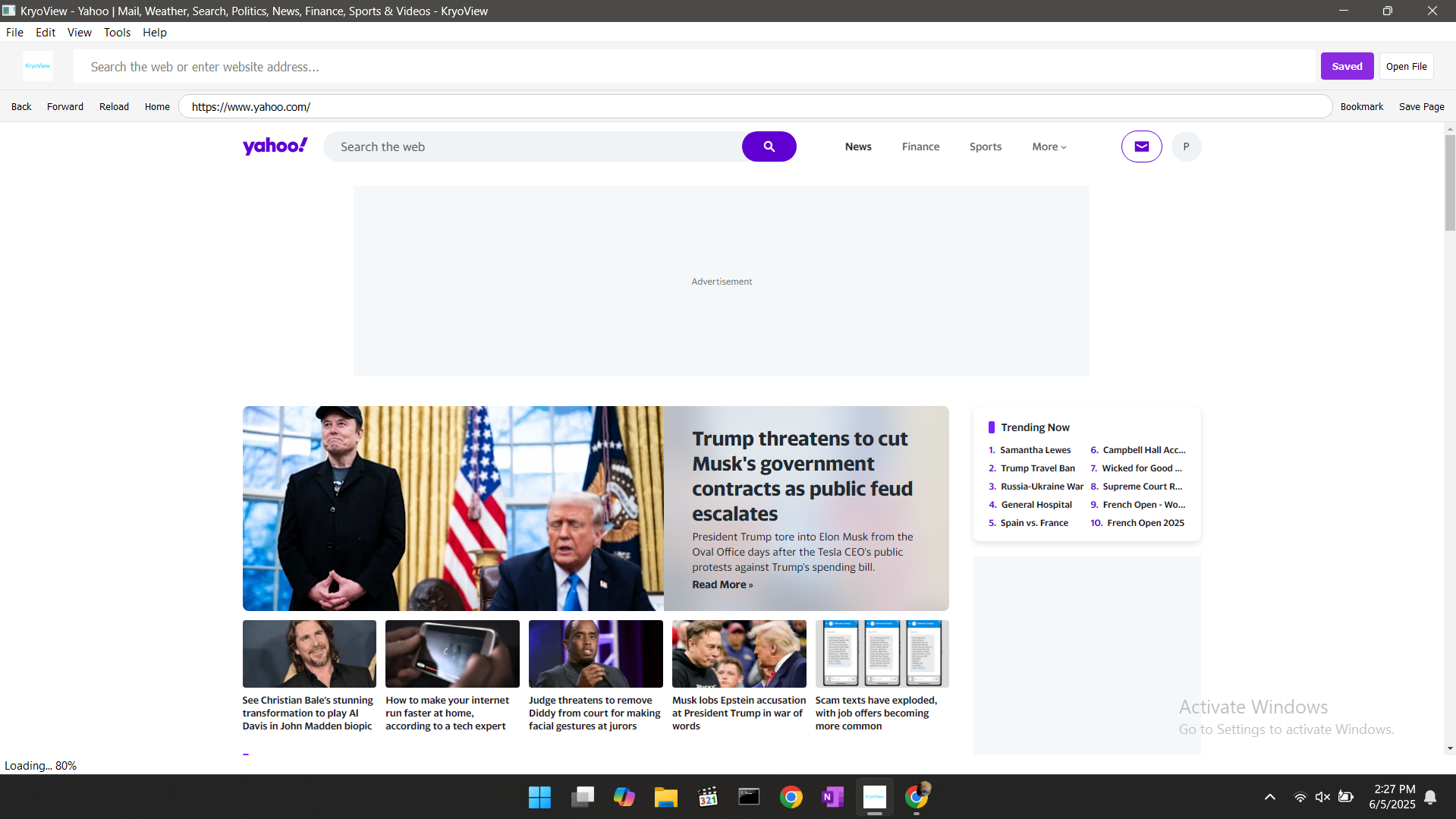The image size is (1456, 819).
Task: Go to Yahoo Finance tab
Action: (920, 146)
